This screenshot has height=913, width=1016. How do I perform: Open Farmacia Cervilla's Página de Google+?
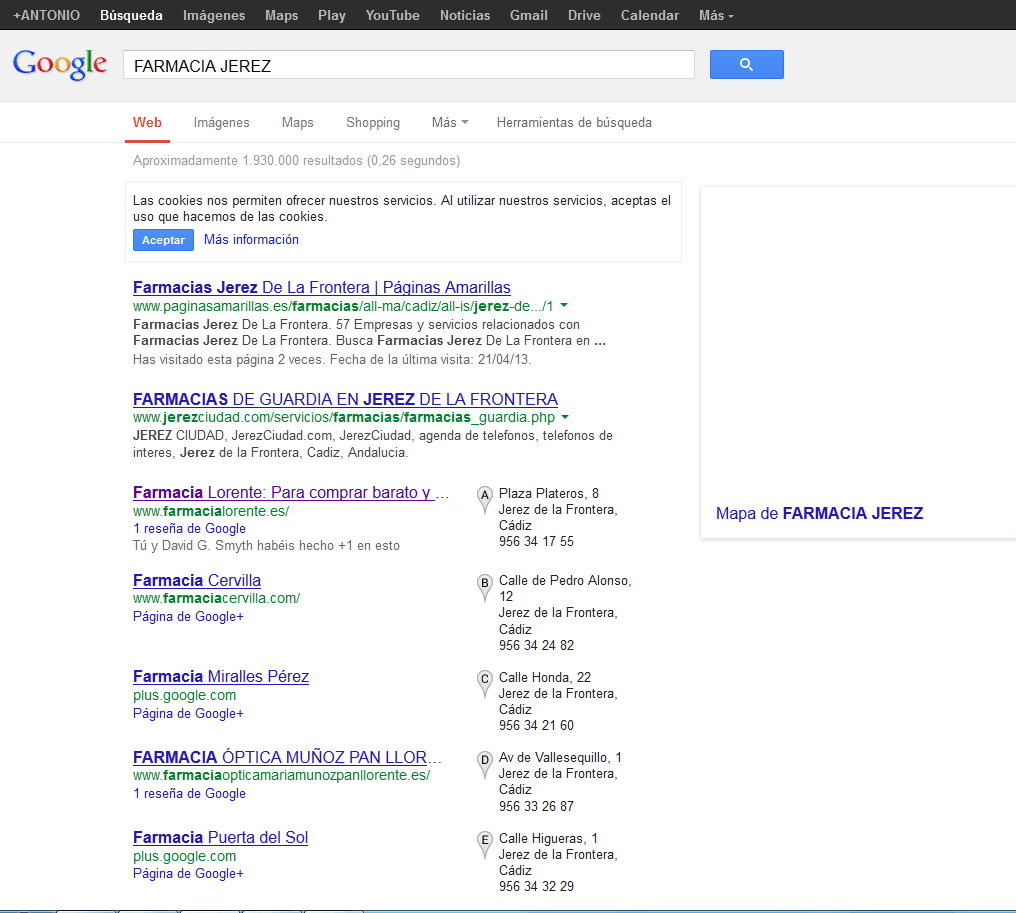point(188,616)
